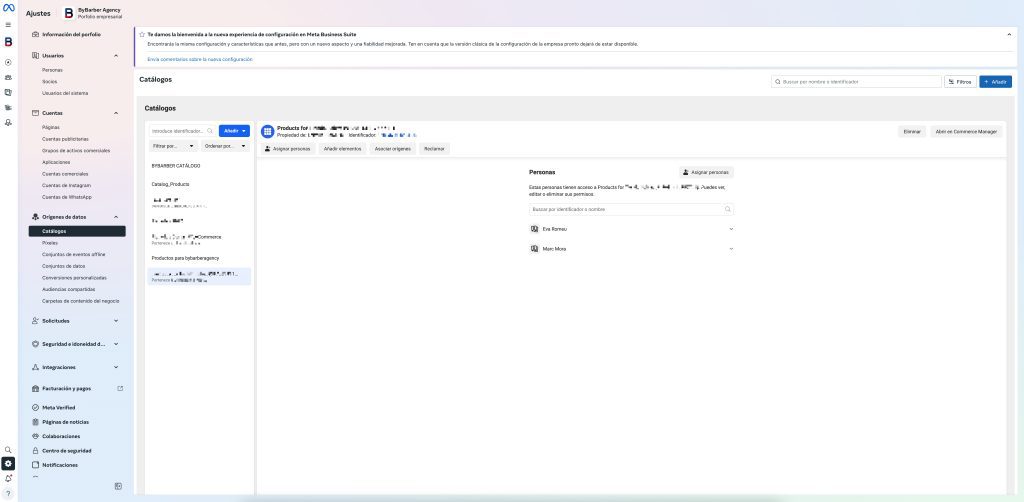The image size is (1024, 502).
Task: Click the Filtros button
Action: pyautogui.click(x=960, y=82)
